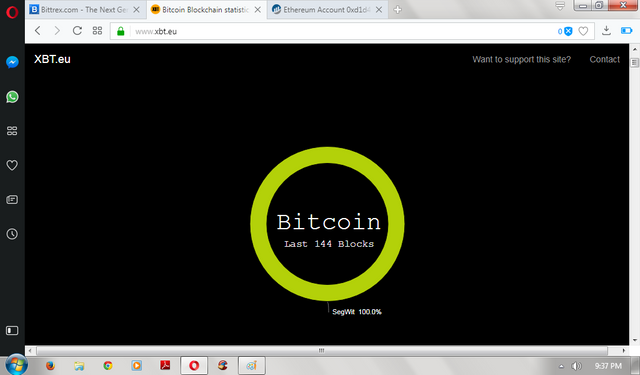Select the Opera taskbar button
Viewport: 640px width, 375px height.
194,365
